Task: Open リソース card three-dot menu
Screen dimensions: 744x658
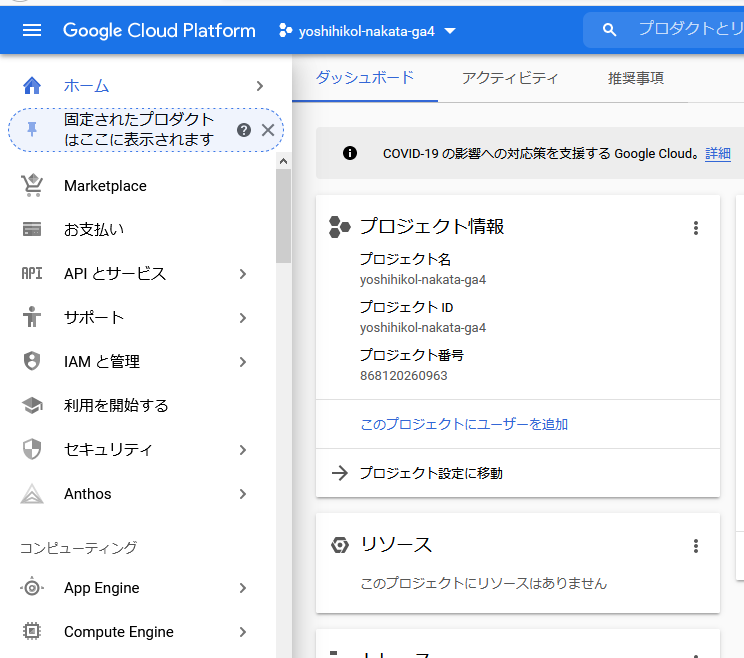Action: point(696,546)
